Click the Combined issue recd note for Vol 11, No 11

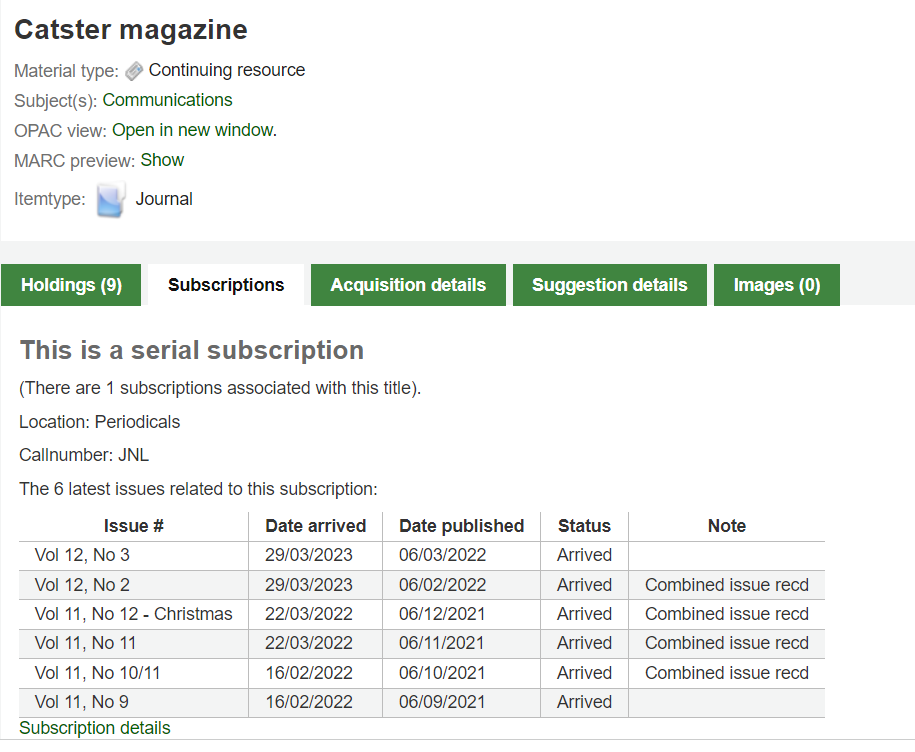pos(726,643)
